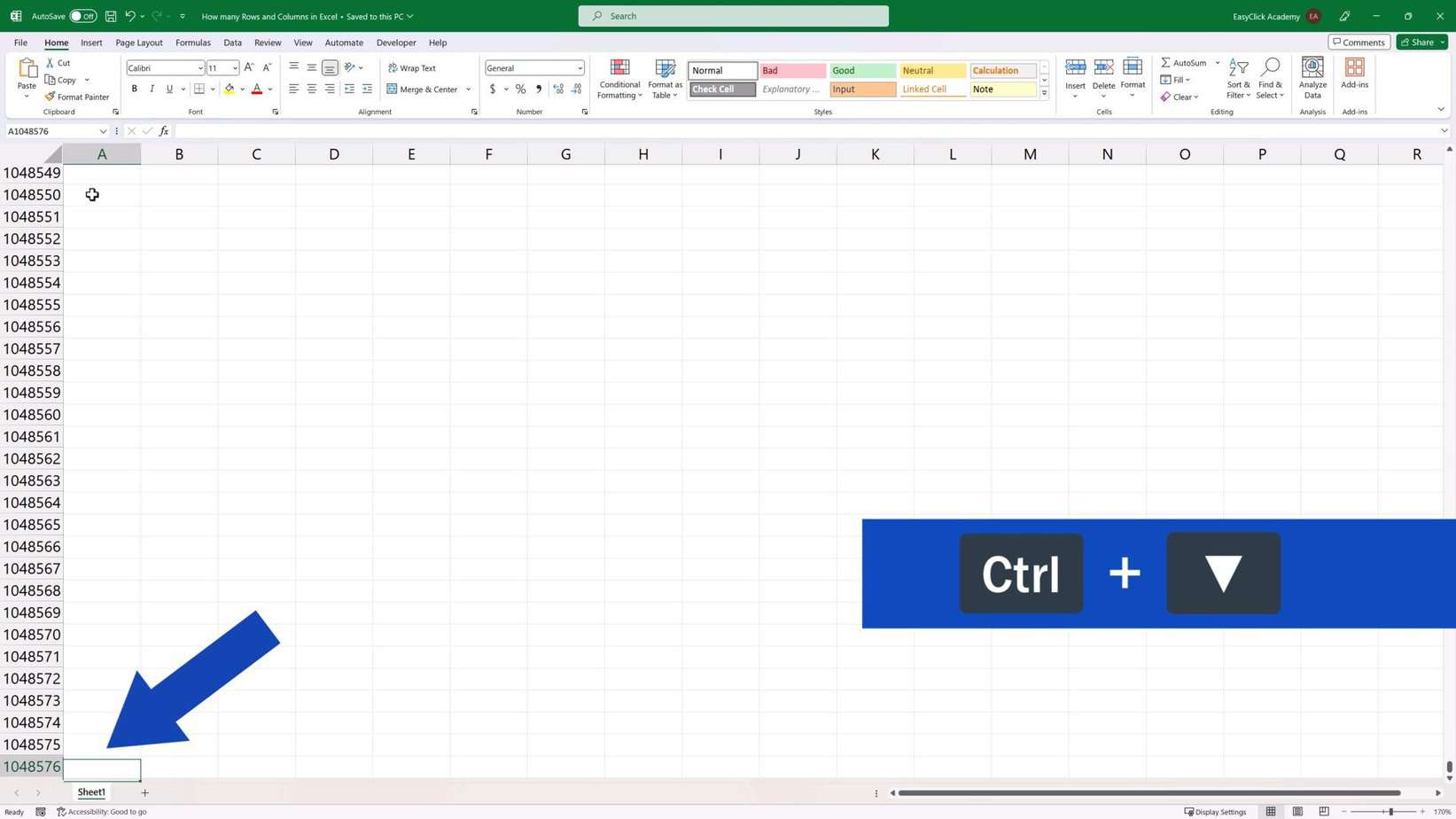
Task: Expand the General number format dropdown
Action: coord(580,68)
